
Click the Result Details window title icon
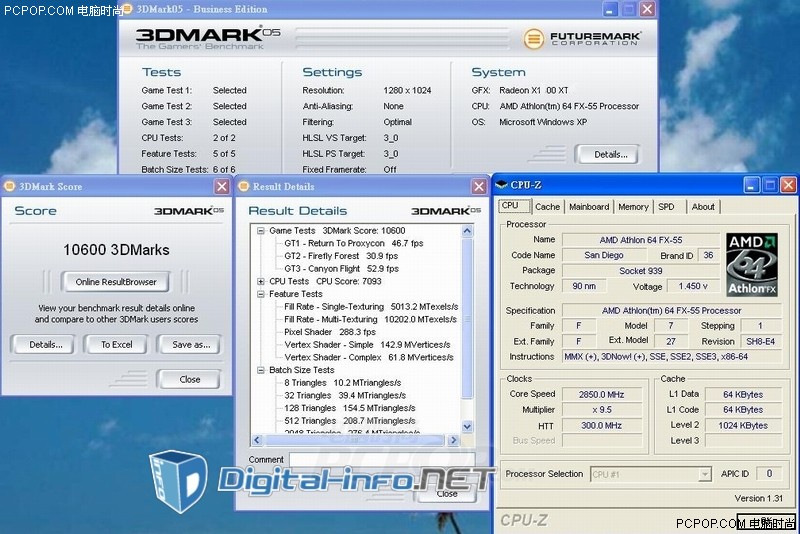click(x=244, y=186)
